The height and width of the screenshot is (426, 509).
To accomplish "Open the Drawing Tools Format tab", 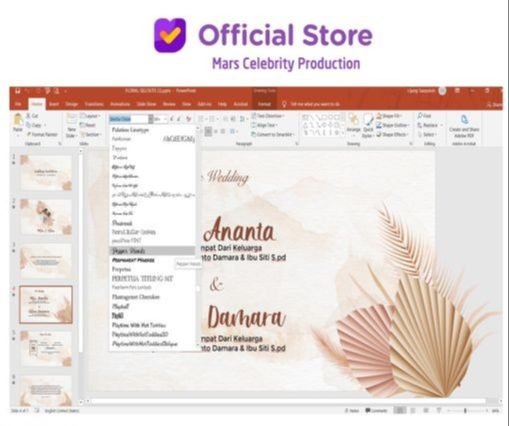I will [264, 104].
